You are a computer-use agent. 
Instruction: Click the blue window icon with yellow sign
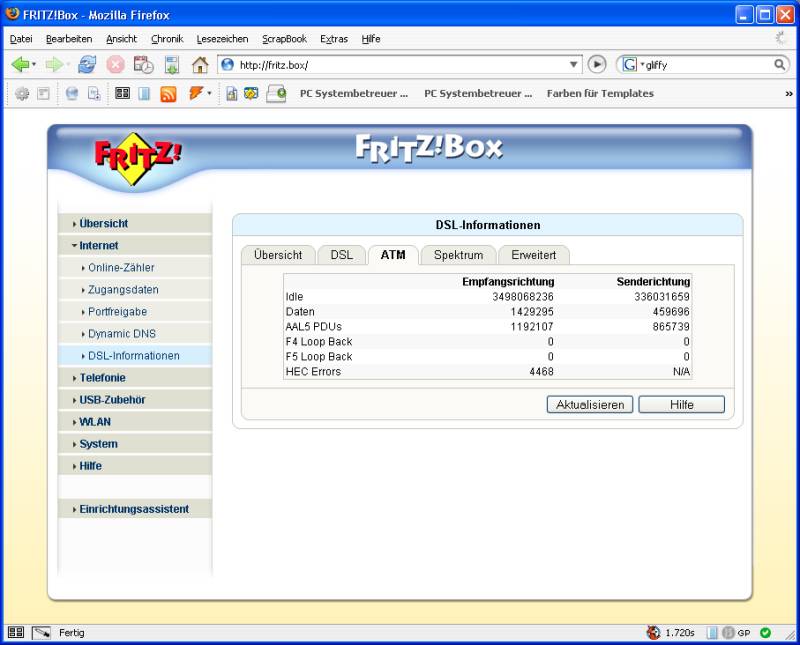[x=251, y=93]
